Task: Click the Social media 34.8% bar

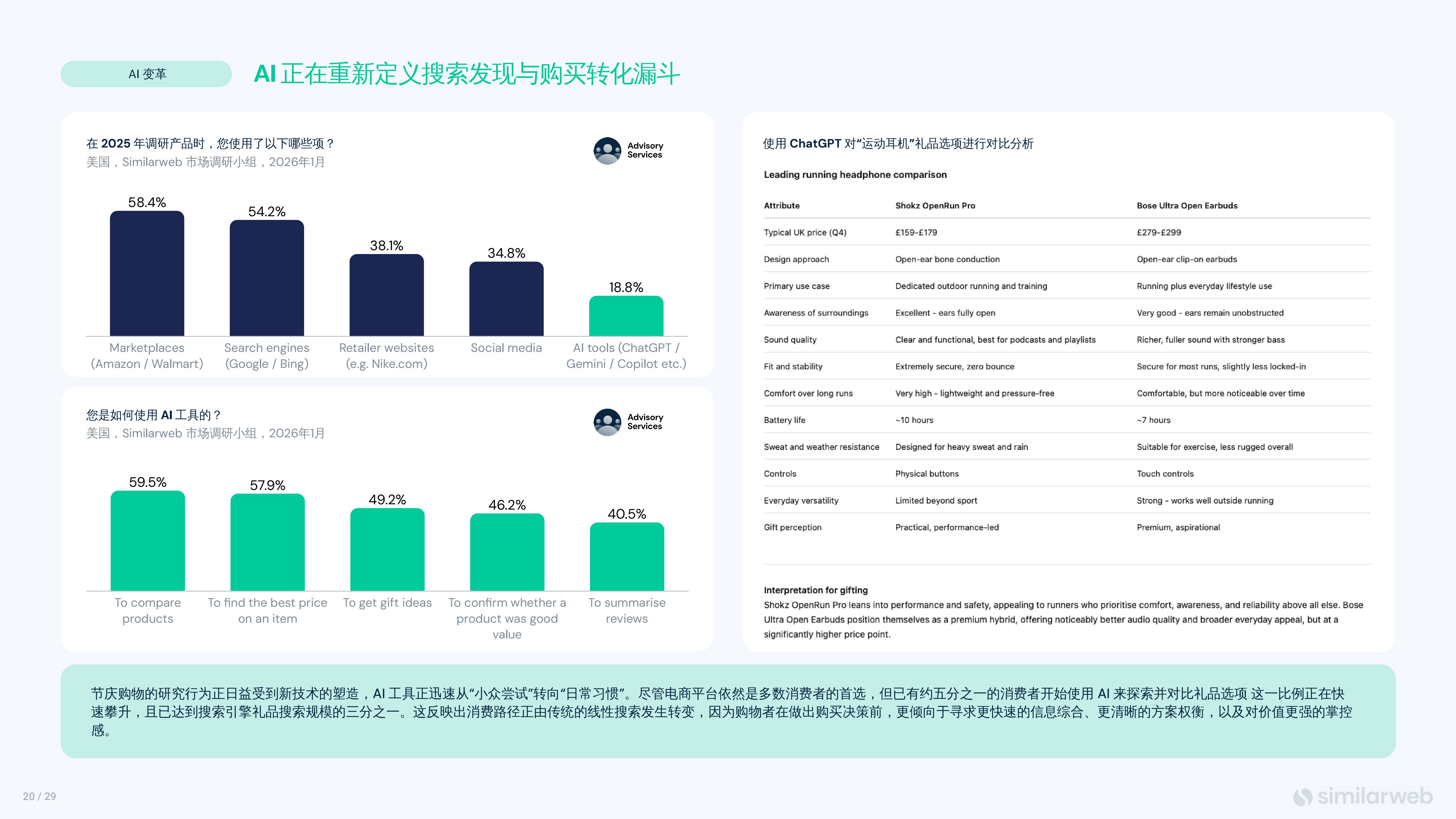Action: (x=506, y=299)
